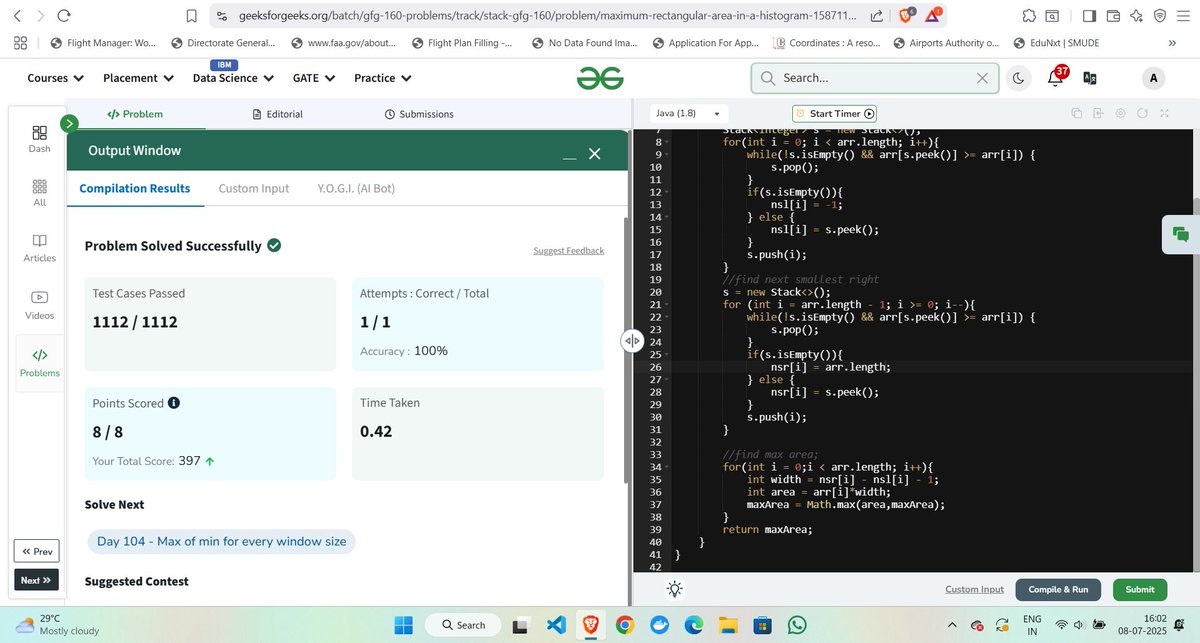Close the Output Window
Image resolution: width=1200 pixels, height=643 pixels.
[594, 153]
